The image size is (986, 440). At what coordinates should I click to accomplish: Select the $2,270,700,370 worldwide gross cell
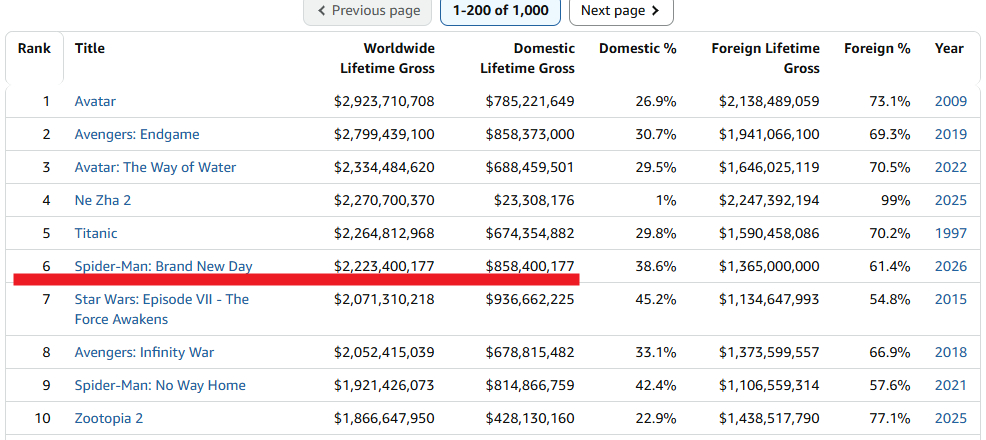tap(384, 201)
